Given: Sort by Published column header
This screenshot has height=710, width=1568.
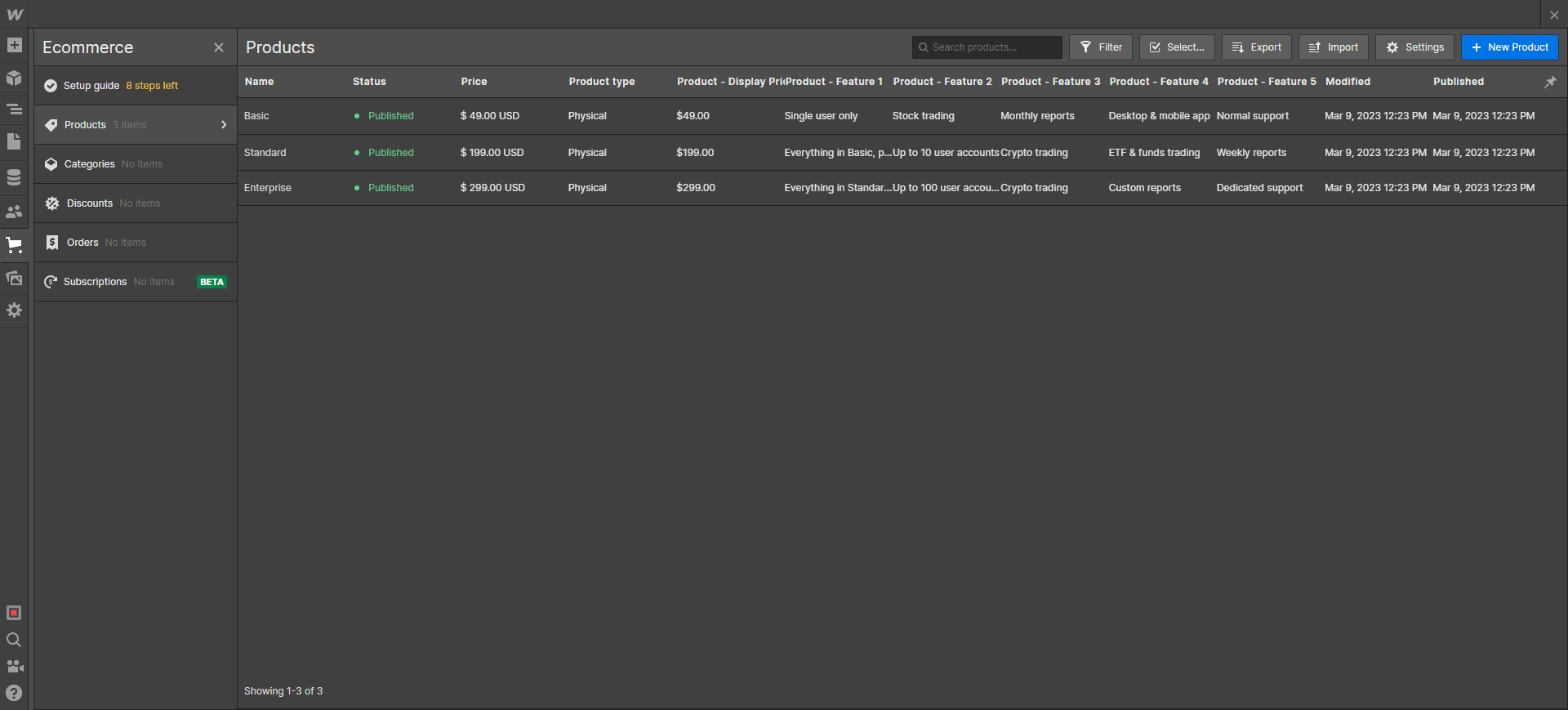Looking at the screenshot, I should [x=1459, y=82].
